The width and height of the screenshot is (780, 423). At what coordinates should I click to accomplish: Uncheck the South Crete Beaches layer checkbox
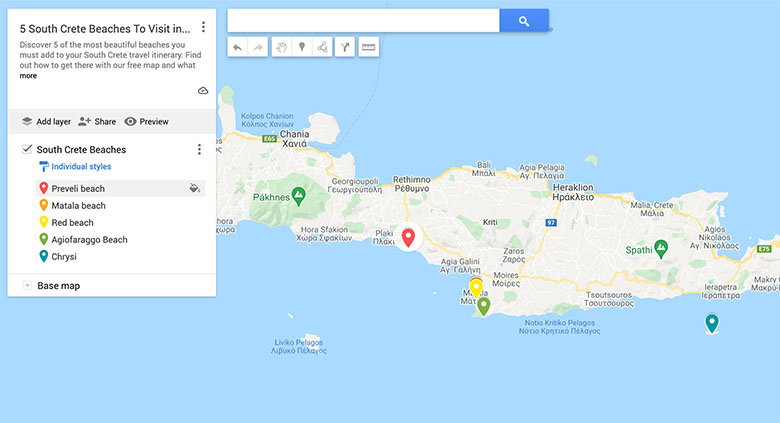[x=27, y=149]
